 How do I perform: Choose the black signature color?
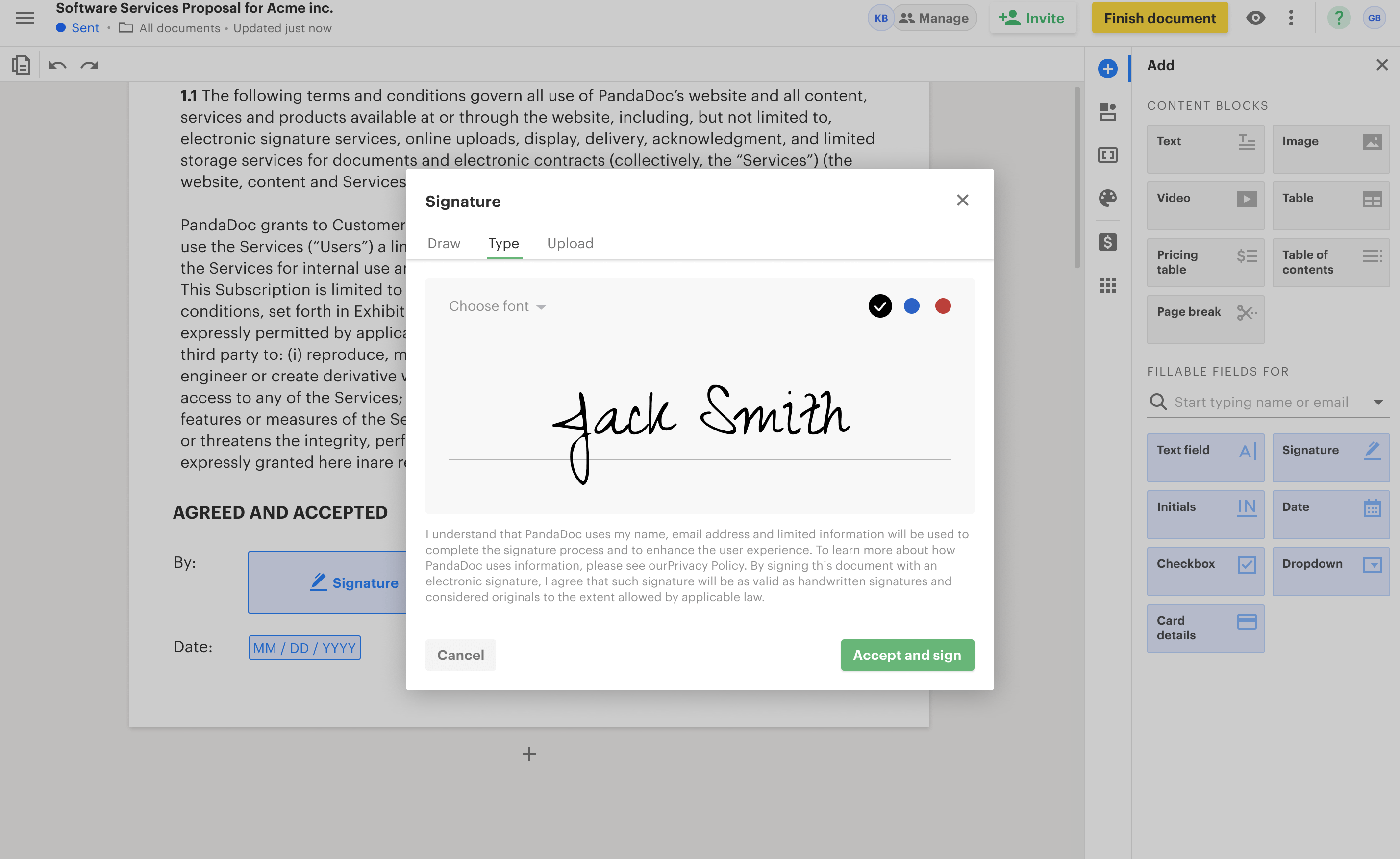pyautogui.click(x=879, y=306)
